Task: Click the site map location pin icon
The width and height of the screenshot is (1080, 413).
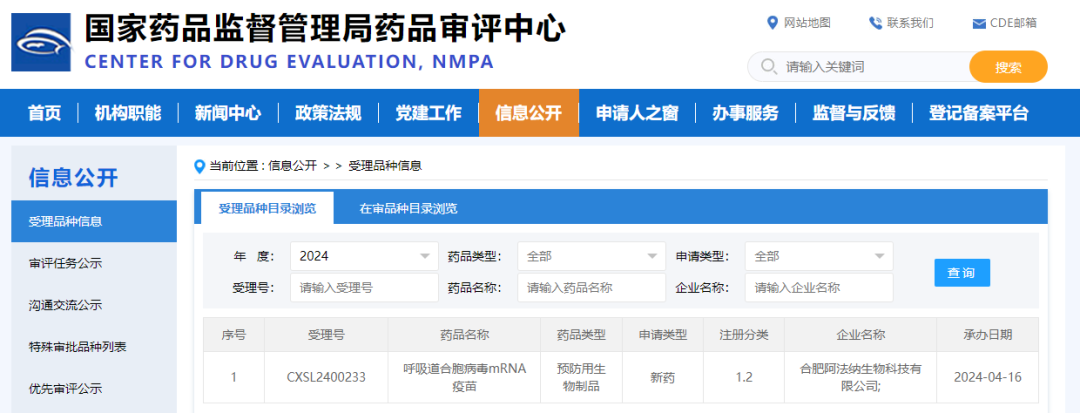Action: click(x=772, y=23)
